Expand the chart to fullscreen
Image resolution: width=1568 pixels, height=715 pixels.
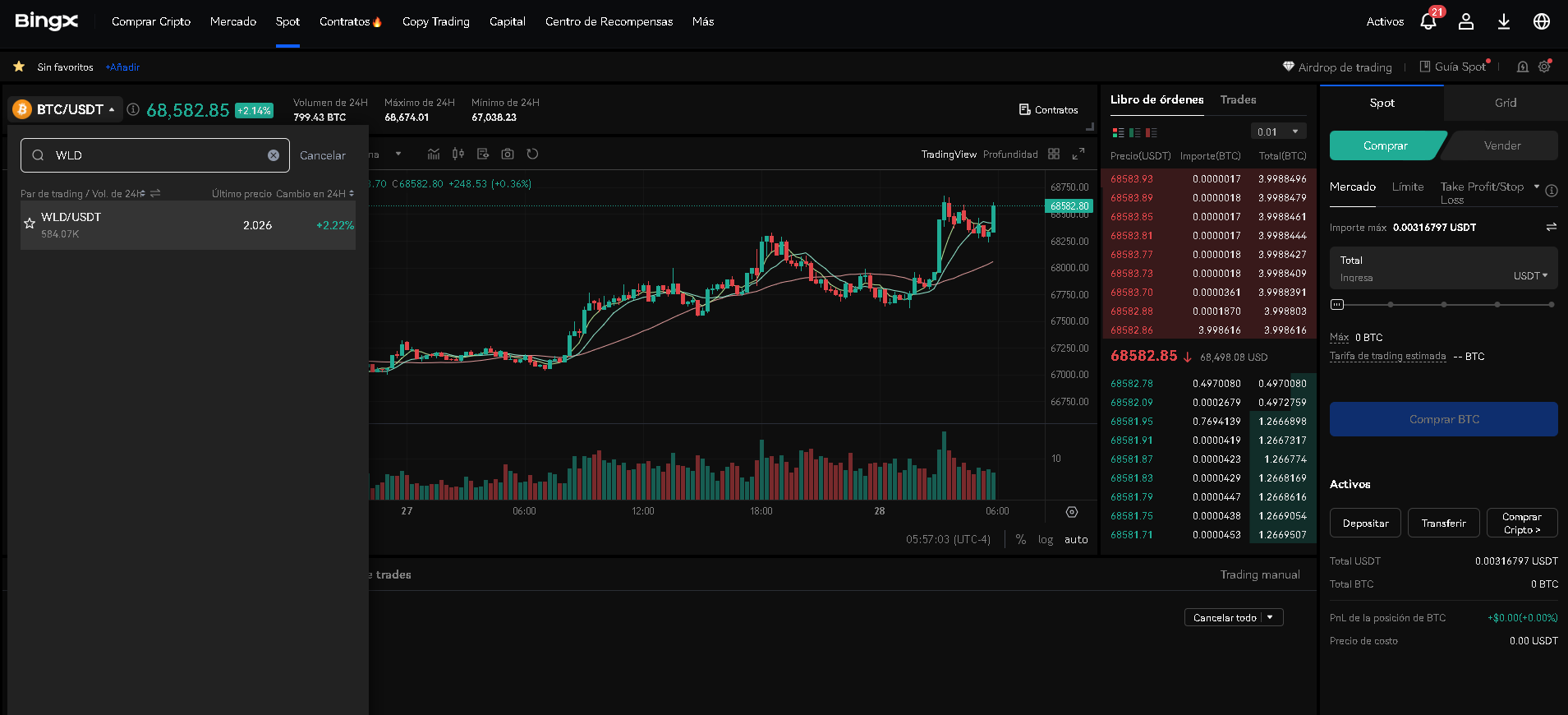[1078, 154]
